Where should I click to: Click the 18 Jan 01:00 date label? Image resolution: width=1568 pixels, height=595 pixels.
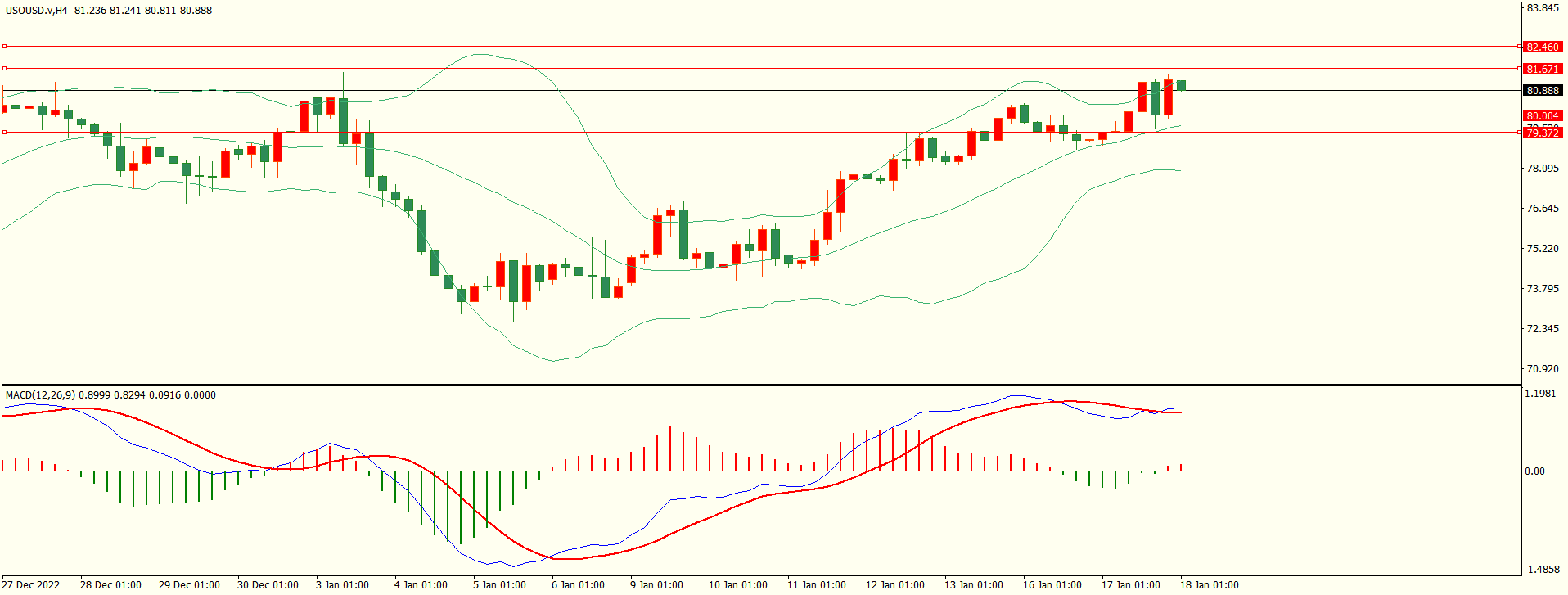(1209, 585)
